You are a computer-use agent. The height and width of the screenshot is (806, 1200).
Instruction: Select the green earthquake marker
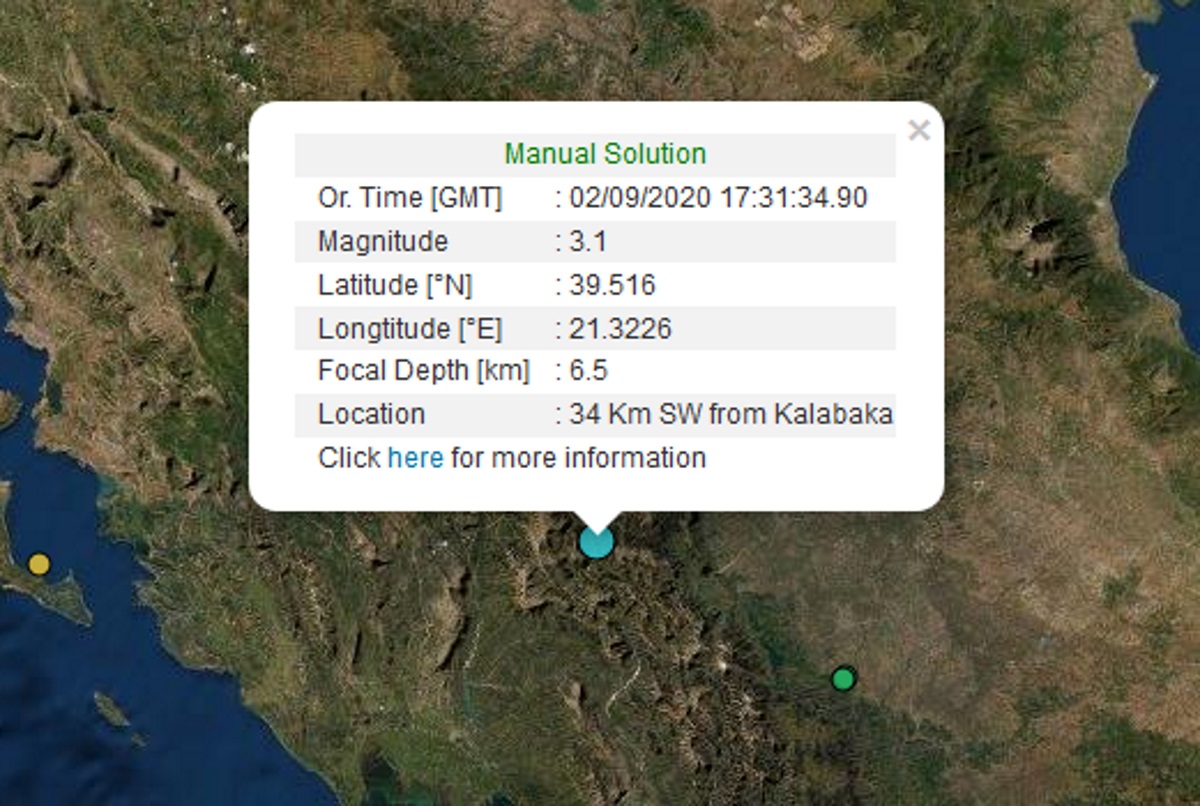tap(844, 679)
